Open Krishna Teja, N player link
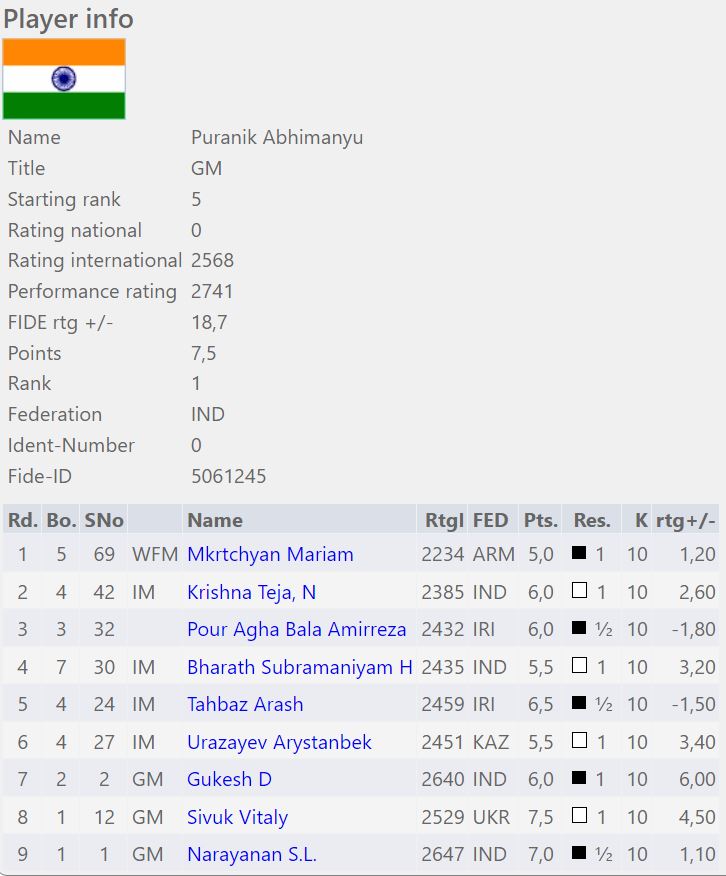 (251, 592)
